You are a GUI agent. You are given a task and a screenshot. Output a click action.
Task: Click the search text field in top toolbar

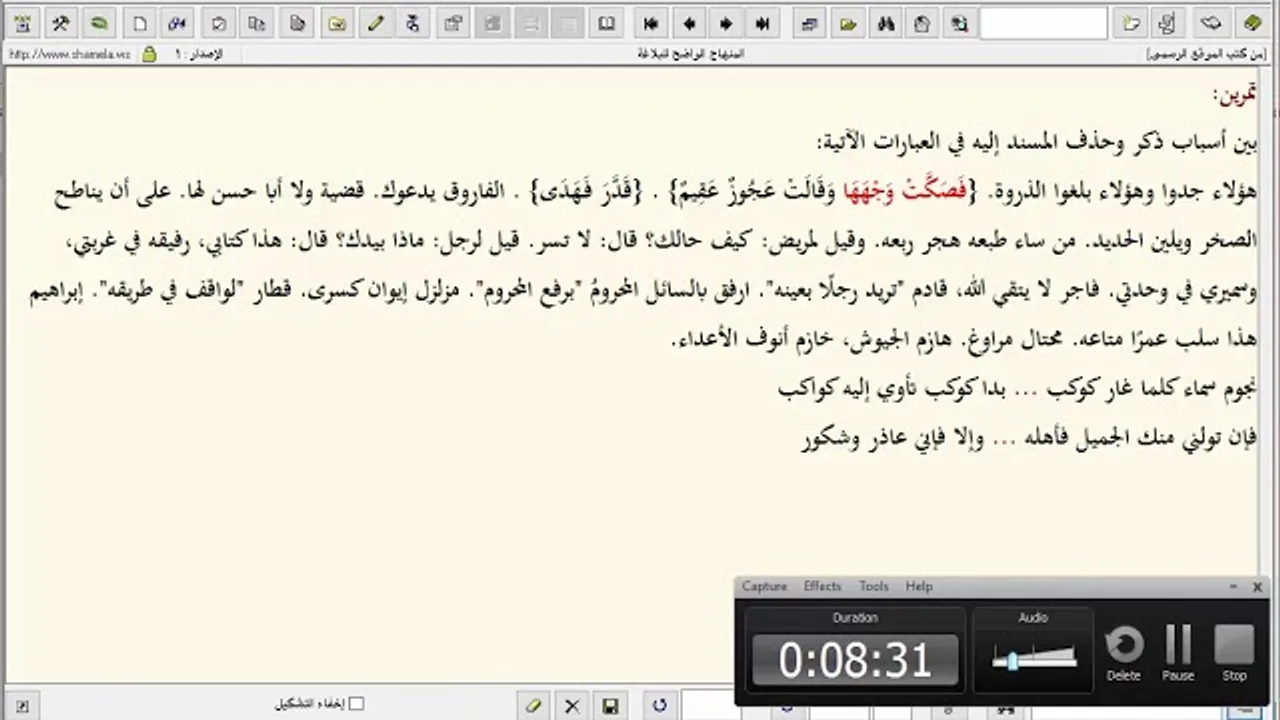click(x=1044, y=23)
